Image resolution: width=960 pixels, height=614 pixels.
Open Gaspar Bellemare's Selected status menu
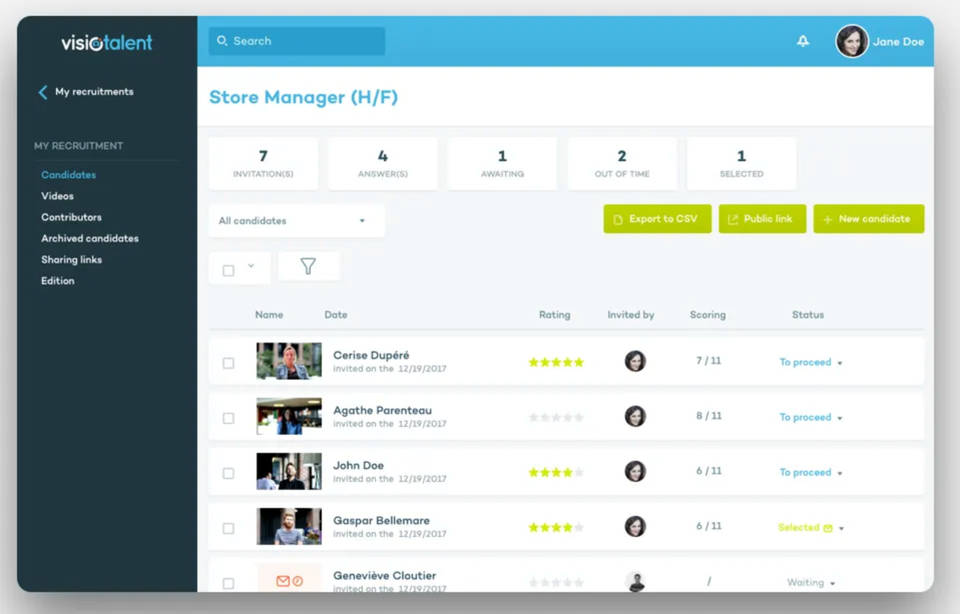[811, 527]
